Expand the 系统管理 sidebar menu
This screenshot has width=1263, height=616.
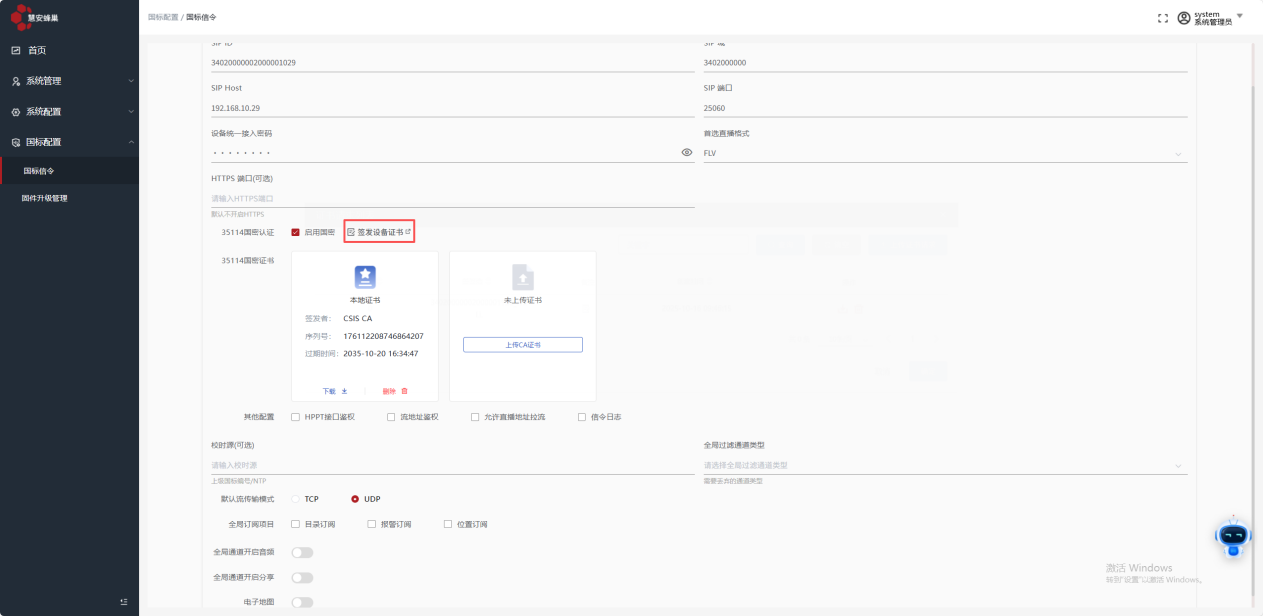pyautogui.click(x=69, y=81)
